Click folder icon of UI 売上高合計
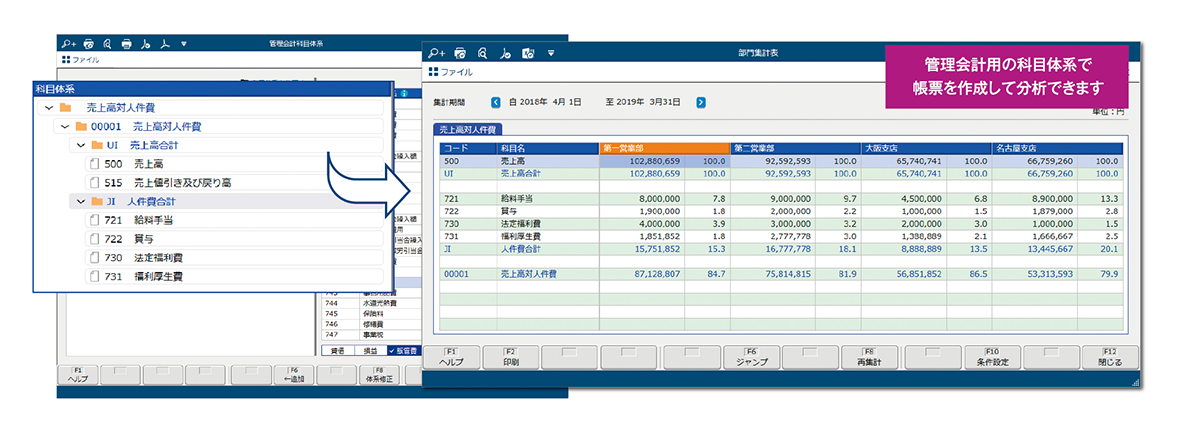Viewport: 1200px width, 431px height. click(96, 145)
